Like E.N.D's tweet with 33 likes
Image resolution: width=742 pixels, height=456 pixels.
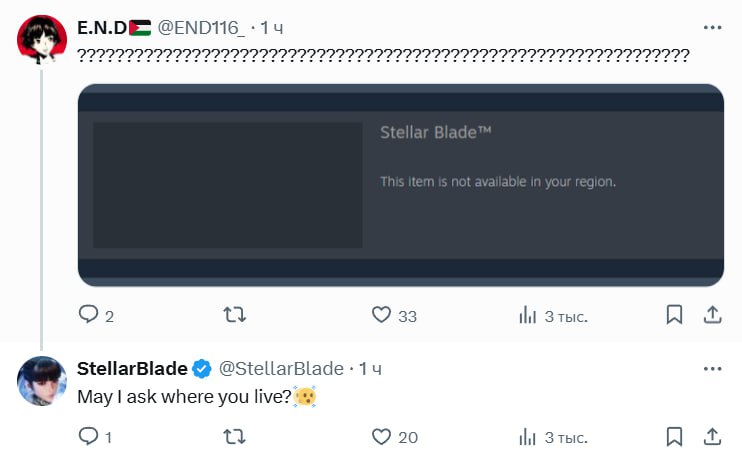click(381, 316)
